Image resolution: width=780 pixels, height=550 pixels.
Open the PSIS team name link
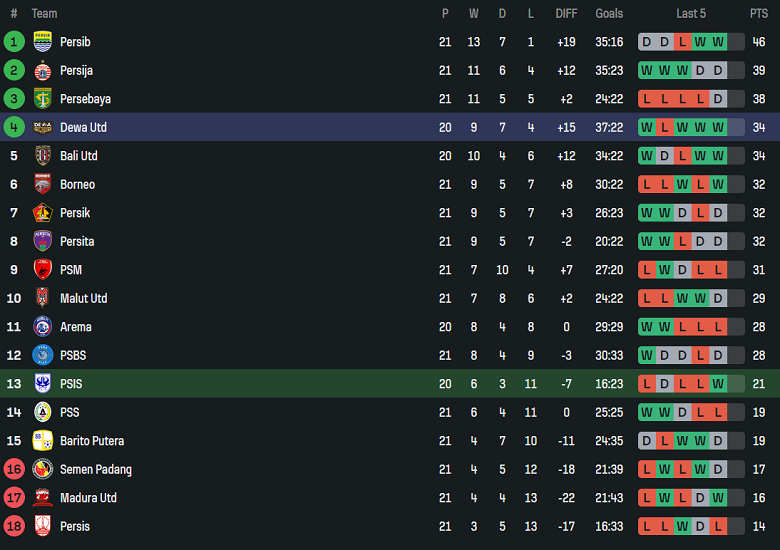pos(72,384)
